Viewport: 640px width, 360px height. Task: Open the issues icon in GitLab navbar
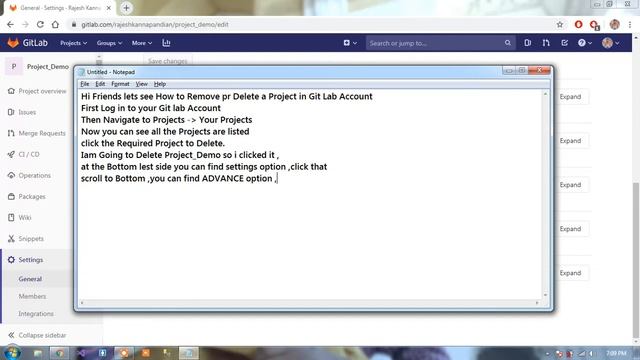(x=527, y=43)
